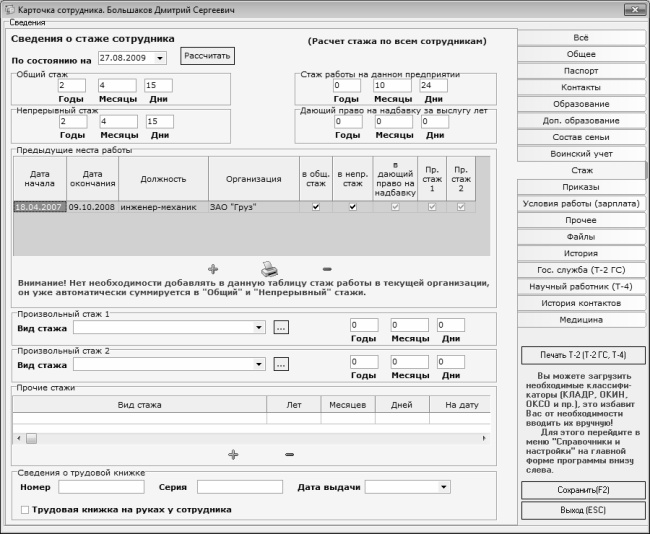Click the ellipsis button for Произвольный стаж 1
Viewport: 650px width, 534px height.
[281, 327]
